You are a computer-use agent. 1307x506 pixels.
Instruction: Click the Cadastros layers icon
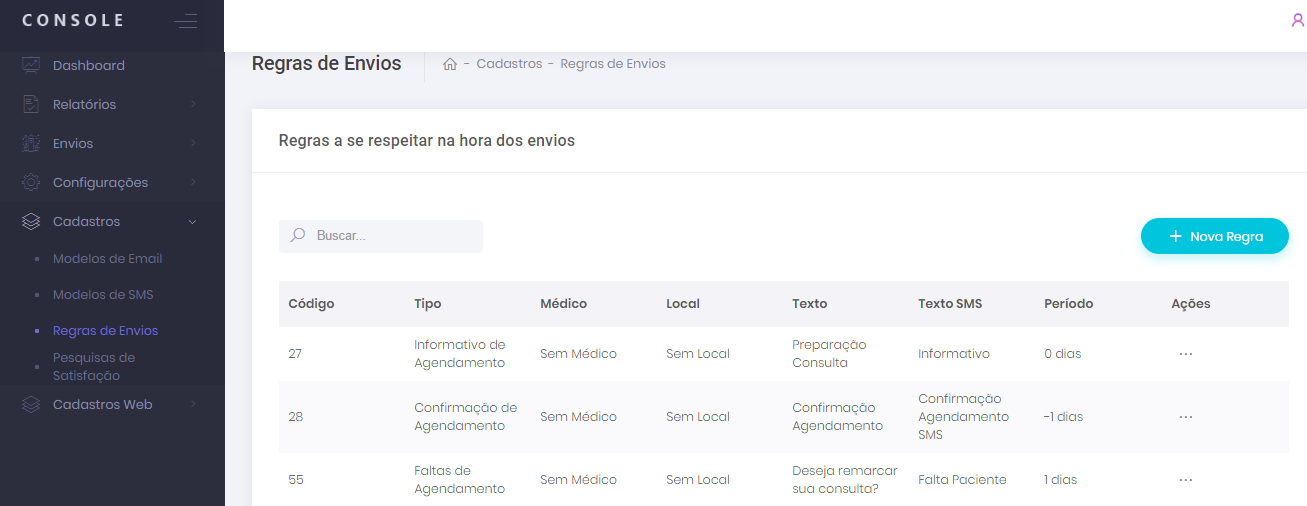tap(31, 221)
